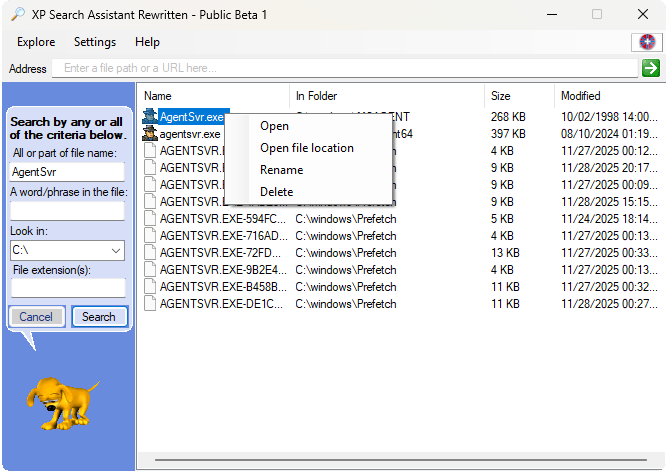Screen dimensions: 670x471
Task: Click the top-right media disc icon
Action: tap(648, 42)
